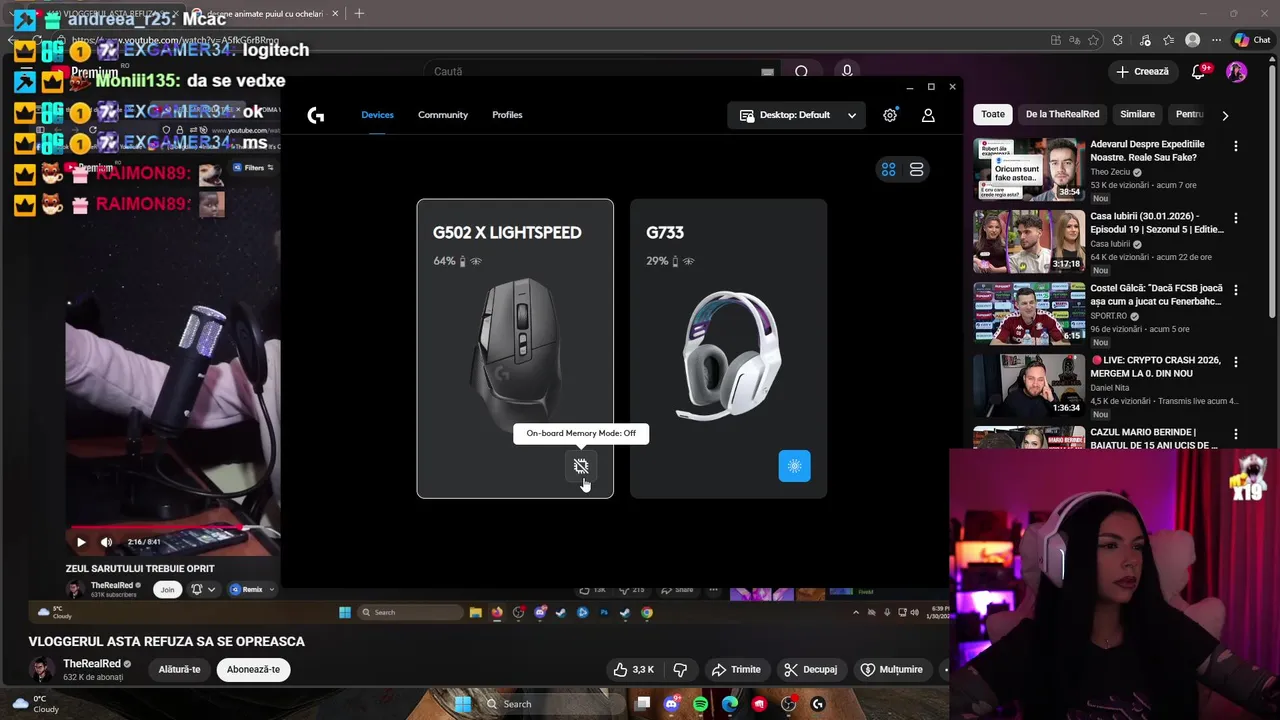Viewport: 1280px width, 720px height.
Task: Click the Trimite share button
Action: point(736,670)
